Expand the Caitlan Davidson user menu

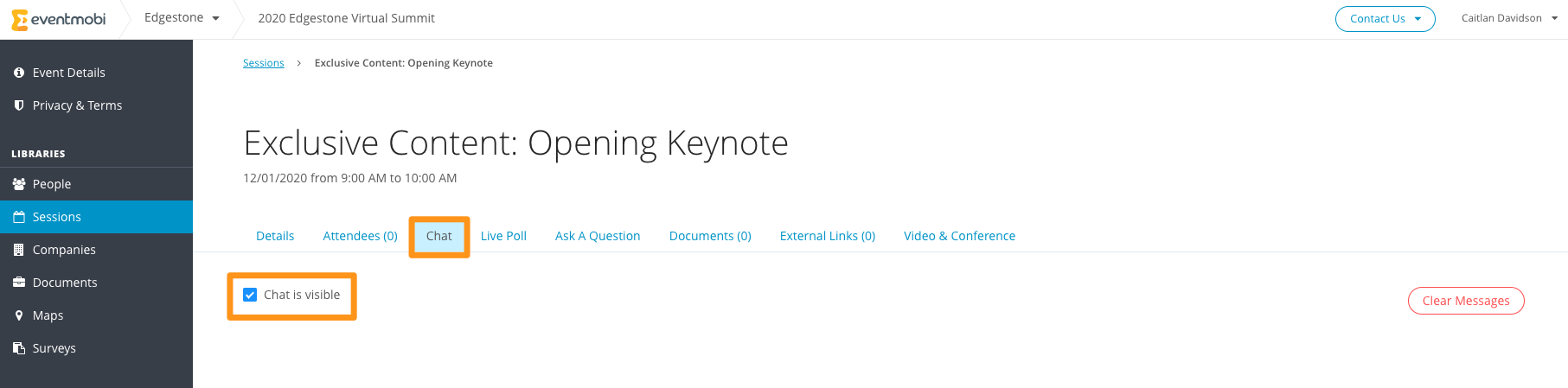[1509, 18]
